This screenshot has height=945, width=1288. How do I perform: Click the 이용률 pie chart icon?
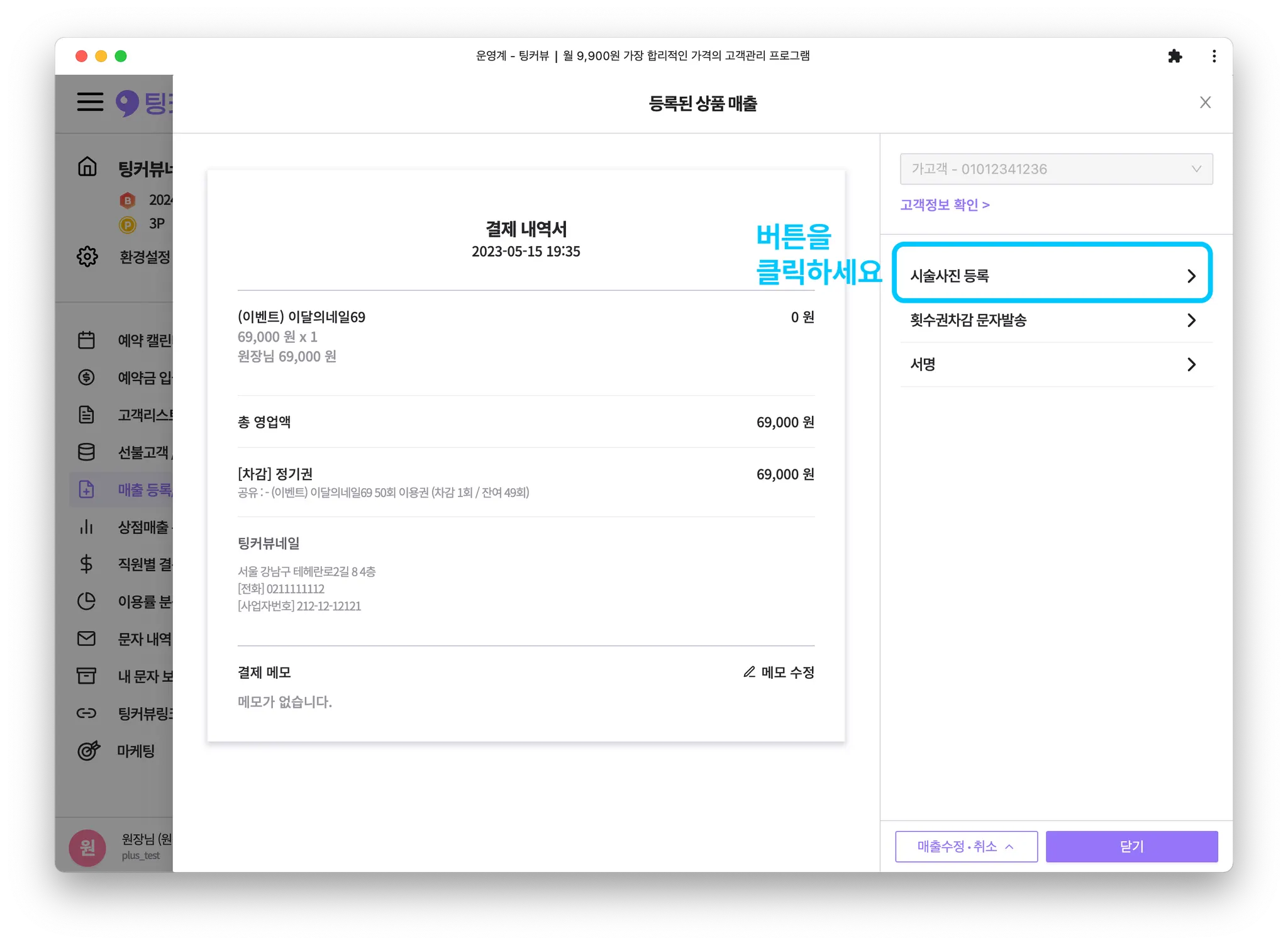tap(87, 601)
